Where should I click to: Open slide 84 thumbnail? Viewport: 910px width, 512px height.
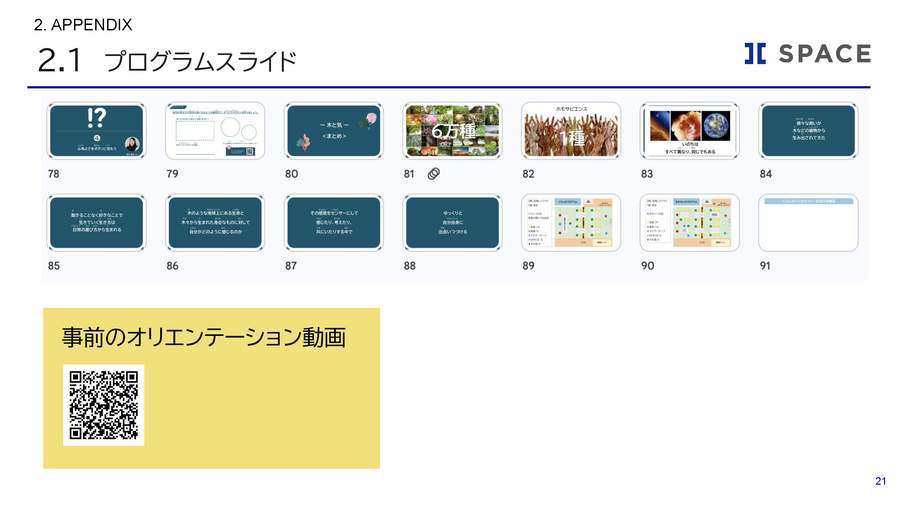pyautogui.click(x=808, y=131)
